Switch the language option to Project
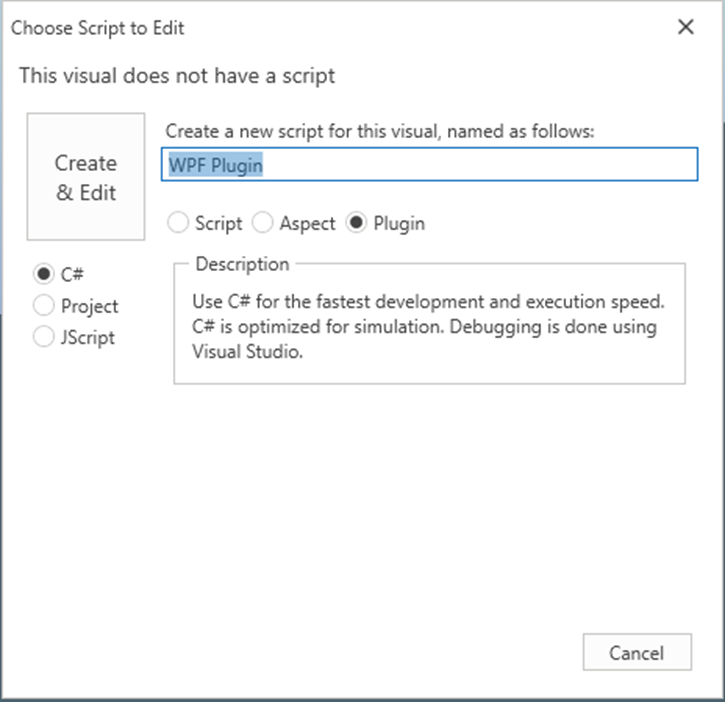 (44, 305)
